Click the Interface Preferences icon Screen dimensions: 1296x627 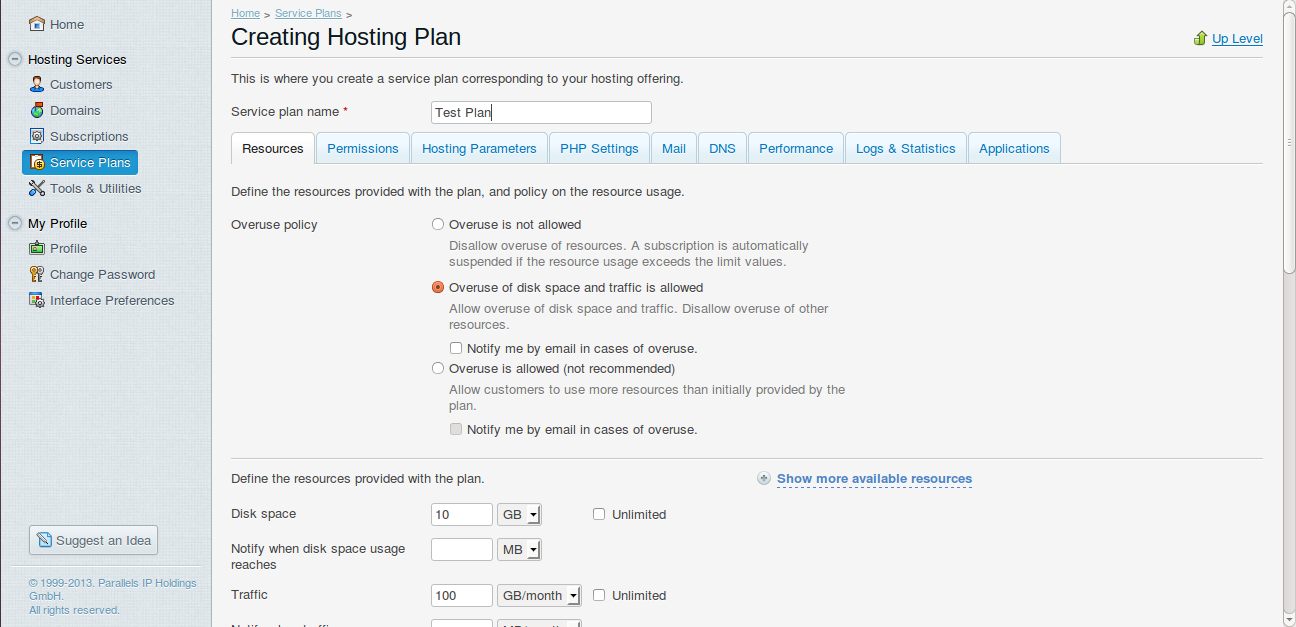pos(37,300)
